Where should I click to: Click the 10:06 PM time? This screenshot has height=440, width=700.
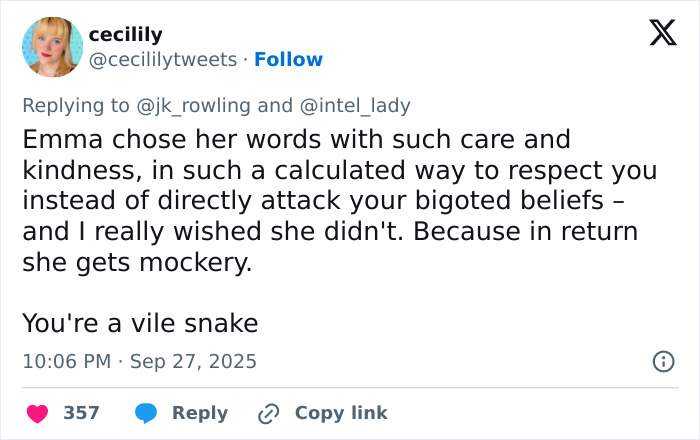(66, 361)
